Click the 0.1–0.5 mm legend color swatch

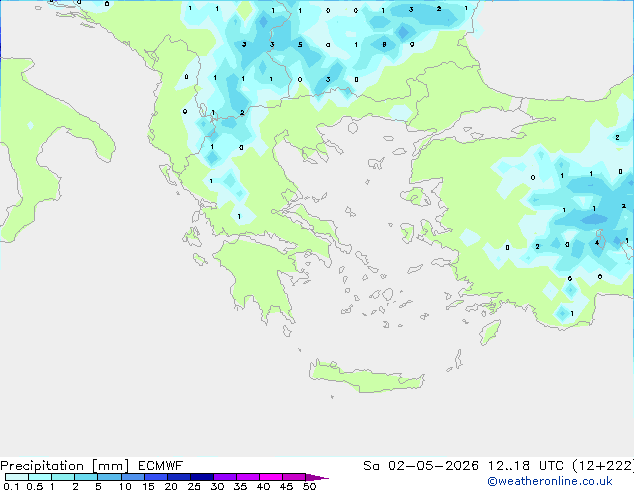point(17,477)
